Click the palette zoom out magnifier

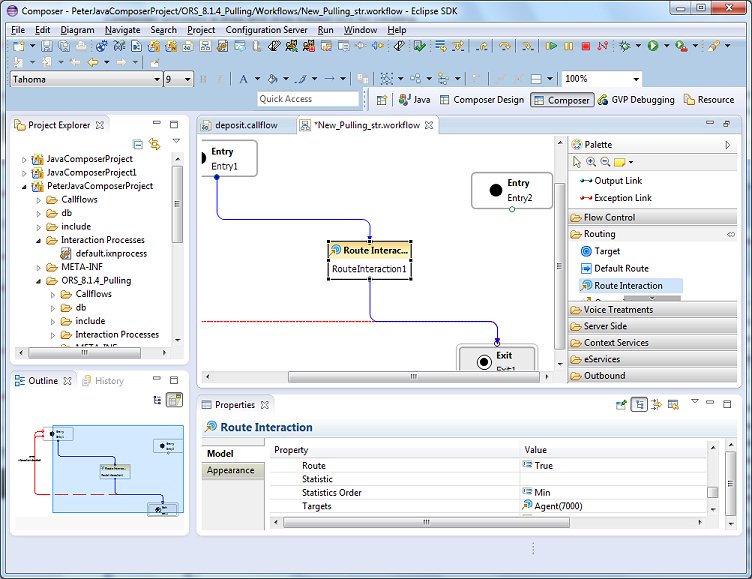[x=605, y=162]
